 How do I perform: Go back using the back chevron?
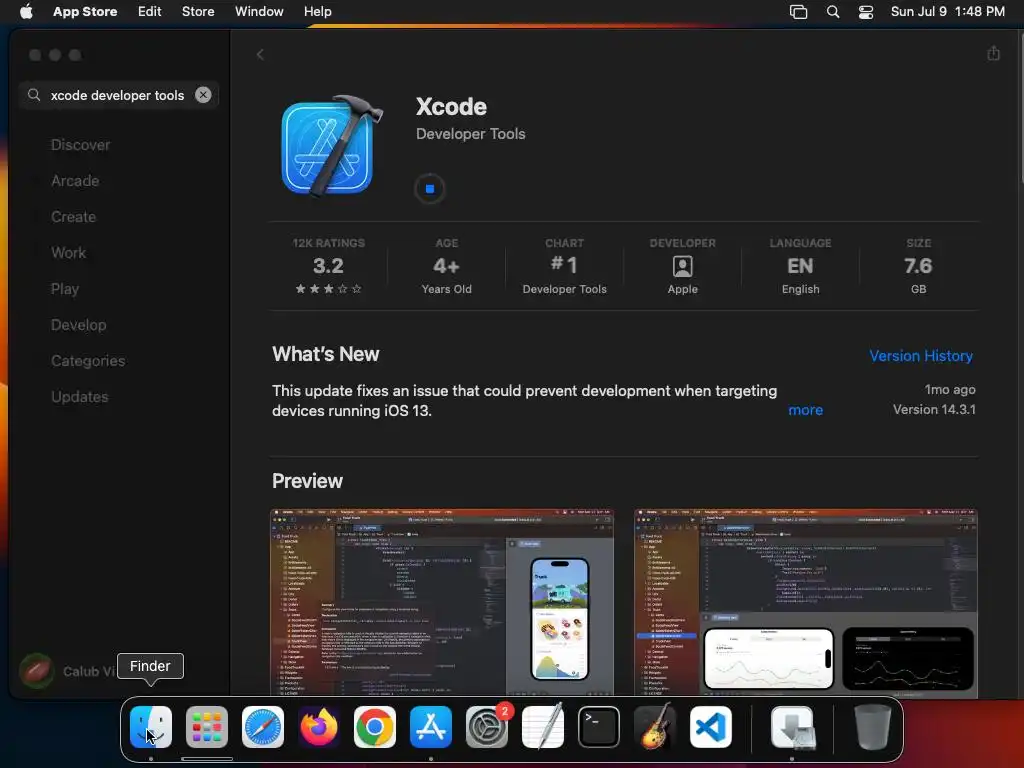(x=260, y=55)
